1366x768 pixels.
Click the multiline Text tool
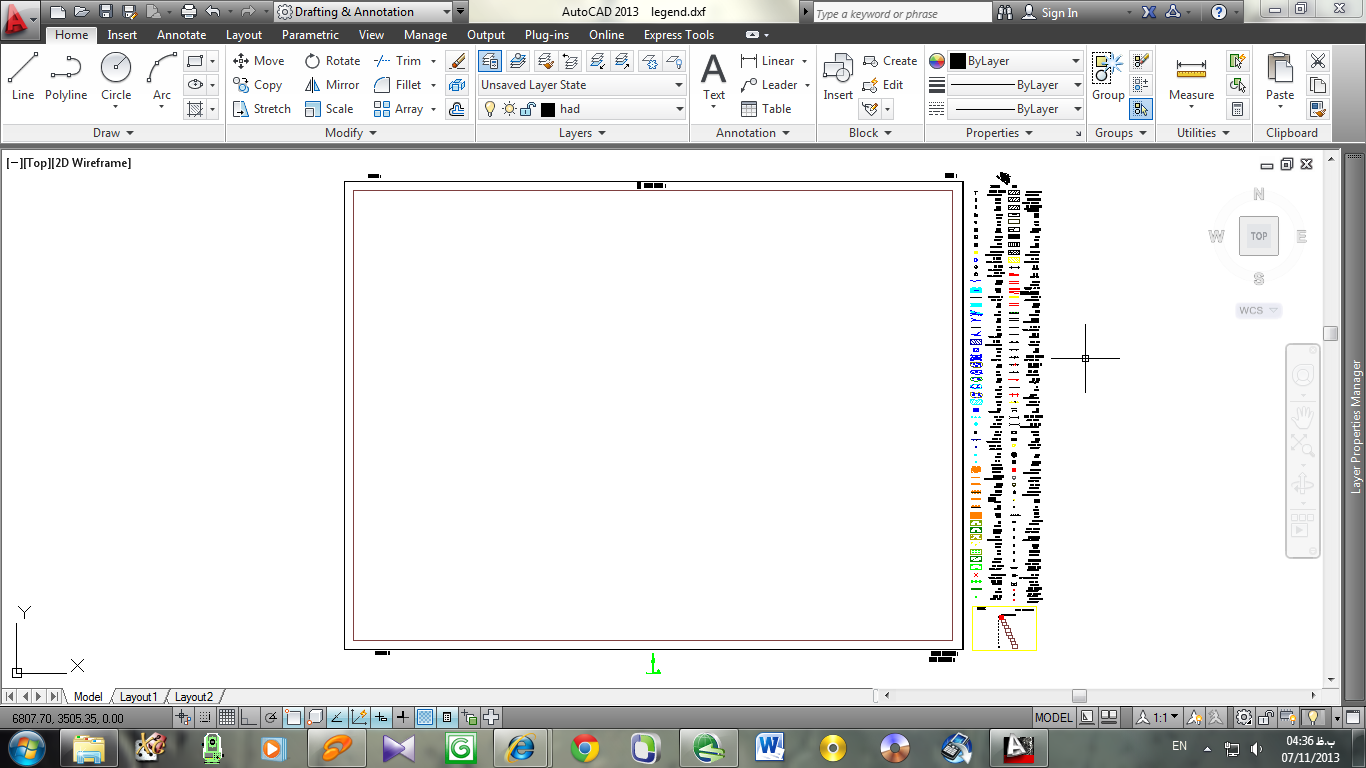[713, 78]
